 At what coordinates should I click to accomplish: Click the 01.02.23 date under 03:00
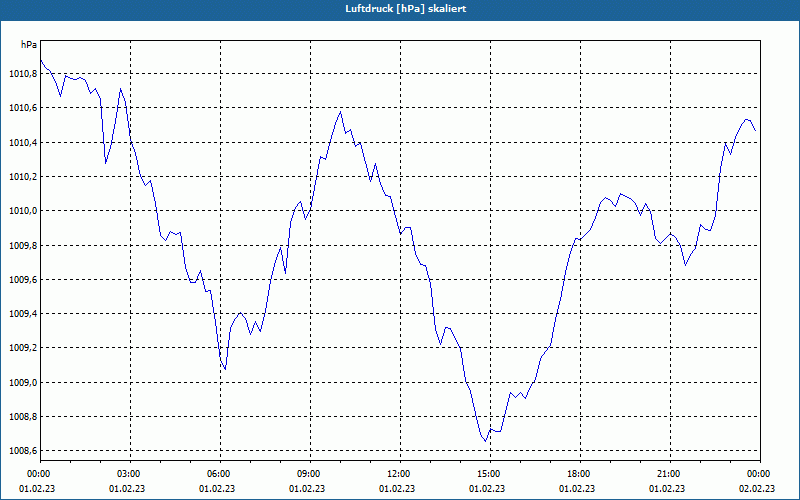[127, 489]
